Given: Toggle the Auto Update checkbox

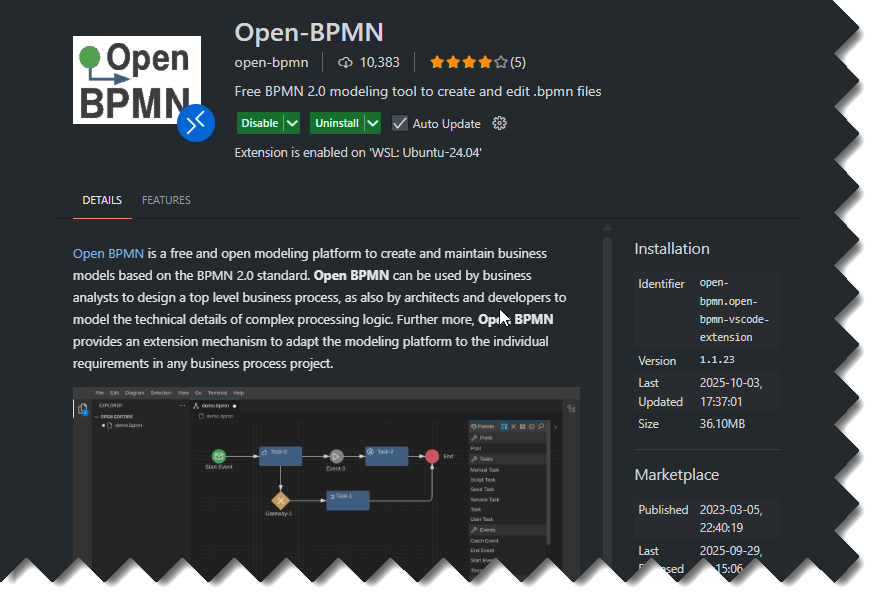Looking at the screenshot, I should tap(400, 123).
